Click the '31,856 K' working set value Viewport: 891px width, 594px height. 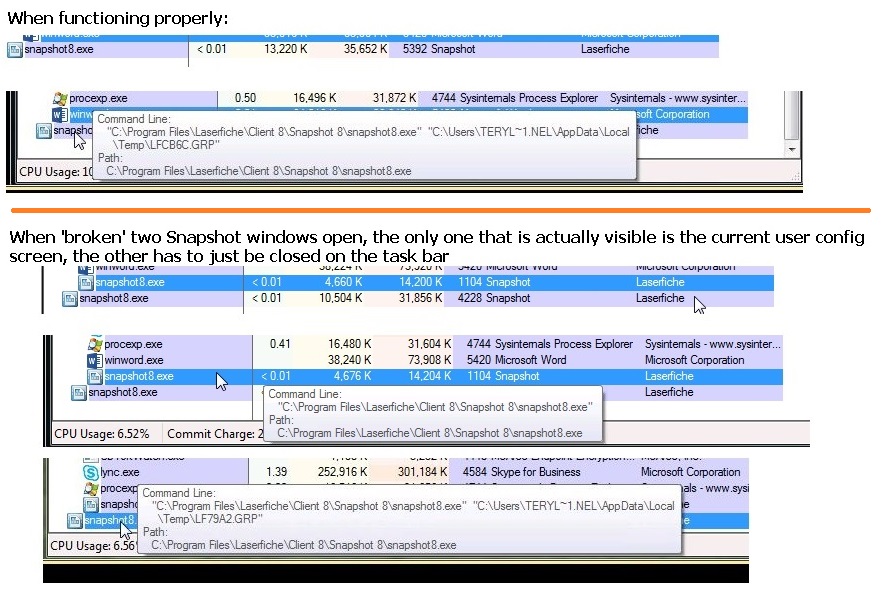pos(420,298)
